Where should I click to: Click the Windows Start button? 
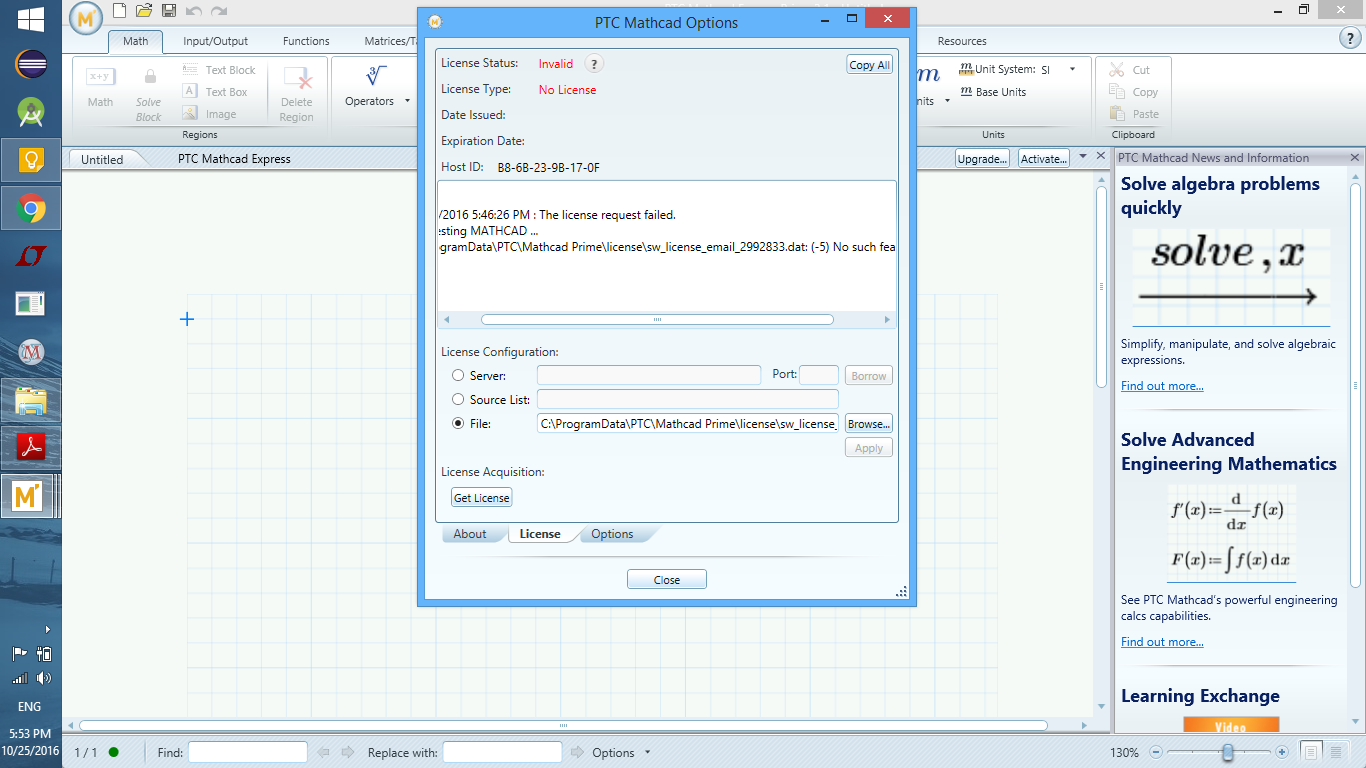[x=30, y=18]
